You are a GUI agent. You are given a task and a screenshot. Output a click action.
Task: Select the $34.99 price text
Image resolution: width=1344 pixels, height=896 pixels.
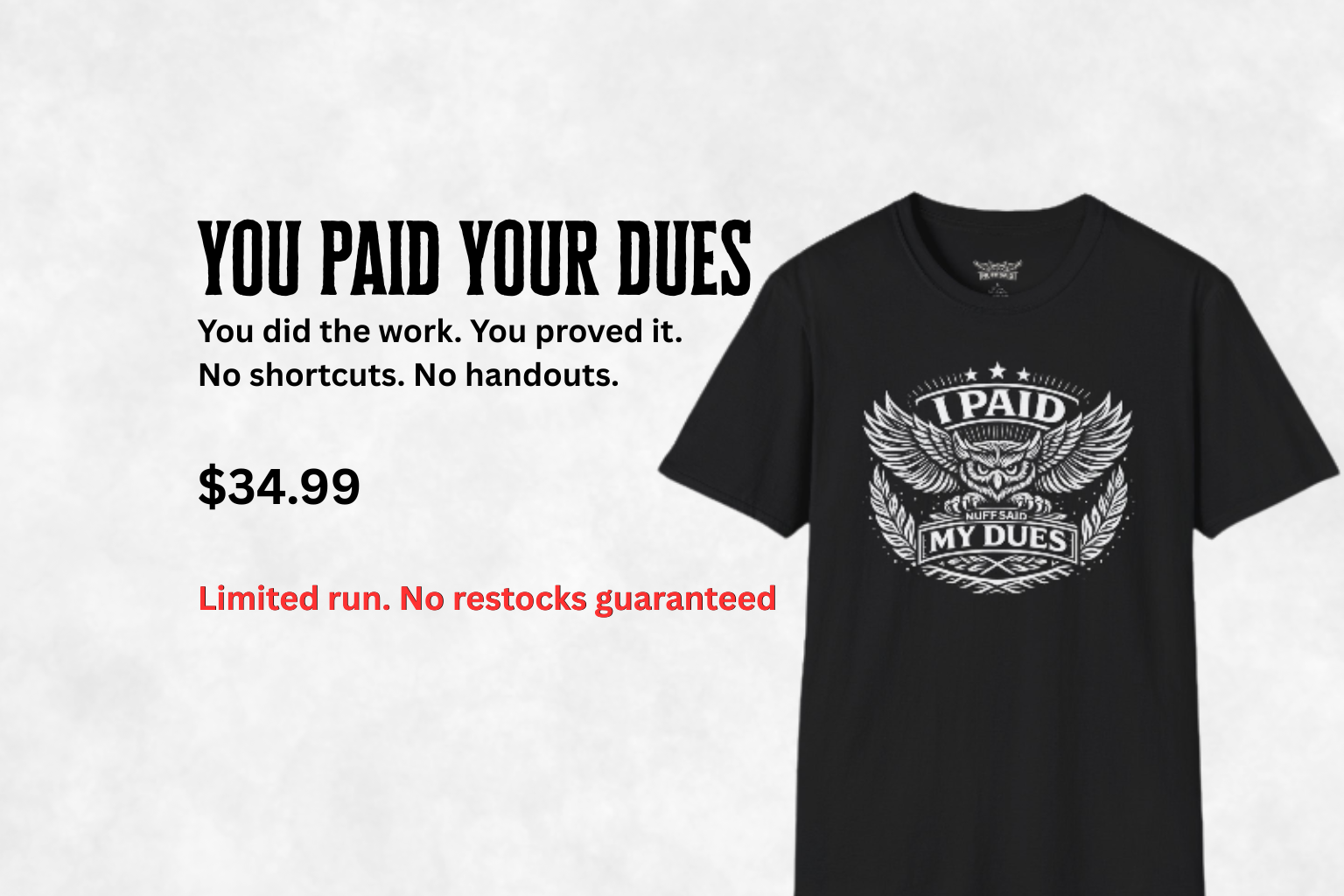tap(279, 486)
